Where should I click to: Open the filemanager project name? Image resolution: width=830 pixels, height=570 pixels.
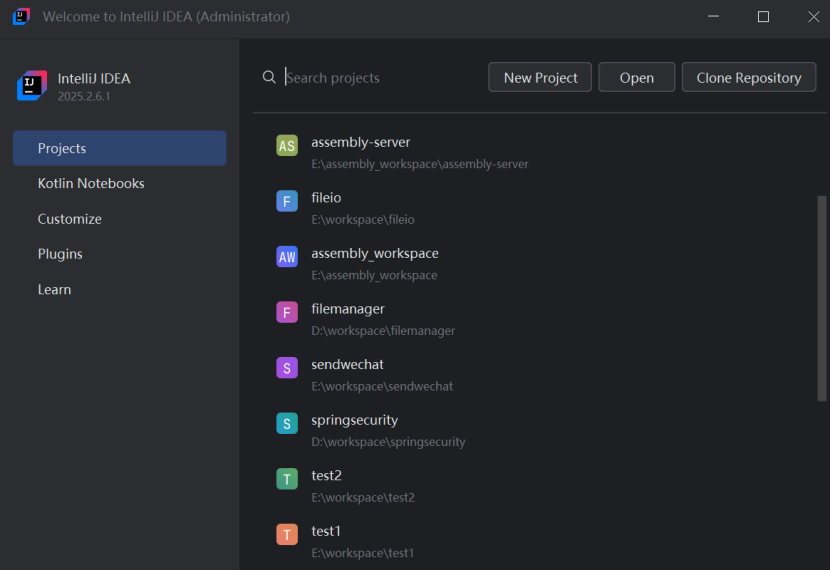[x=348, y=309]
